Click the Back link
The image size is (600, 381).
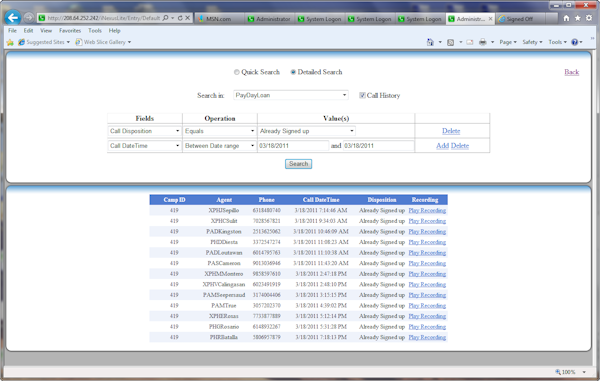pos(572,72)
